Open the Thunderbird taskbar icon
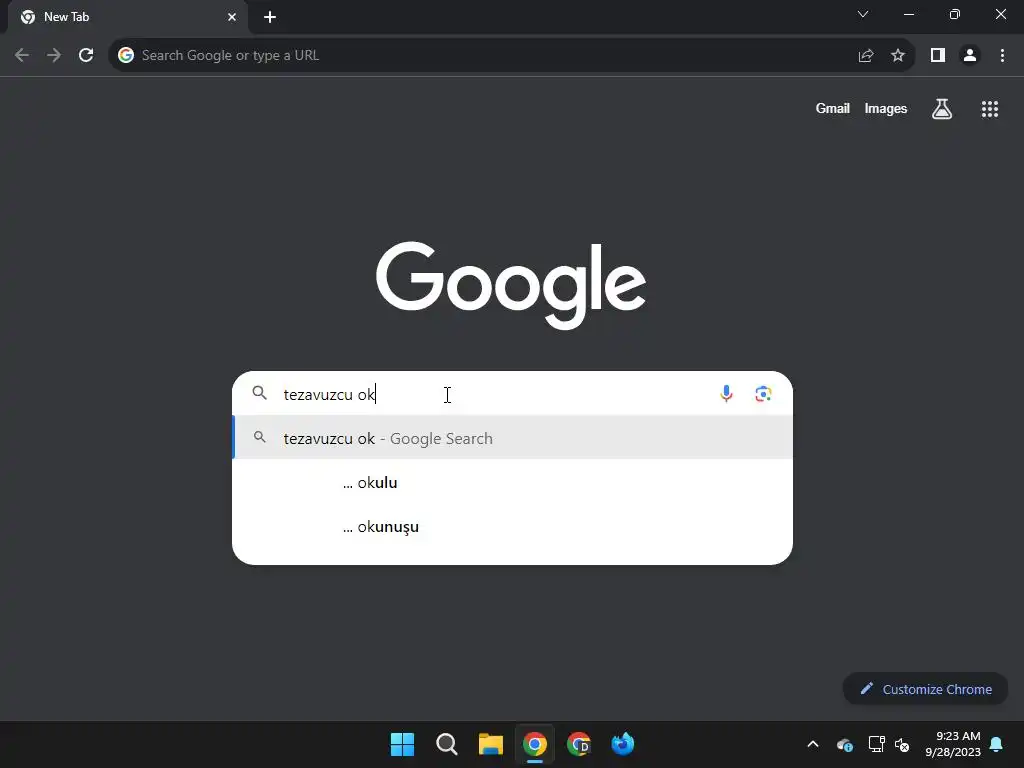 click(x=622, y=744)
